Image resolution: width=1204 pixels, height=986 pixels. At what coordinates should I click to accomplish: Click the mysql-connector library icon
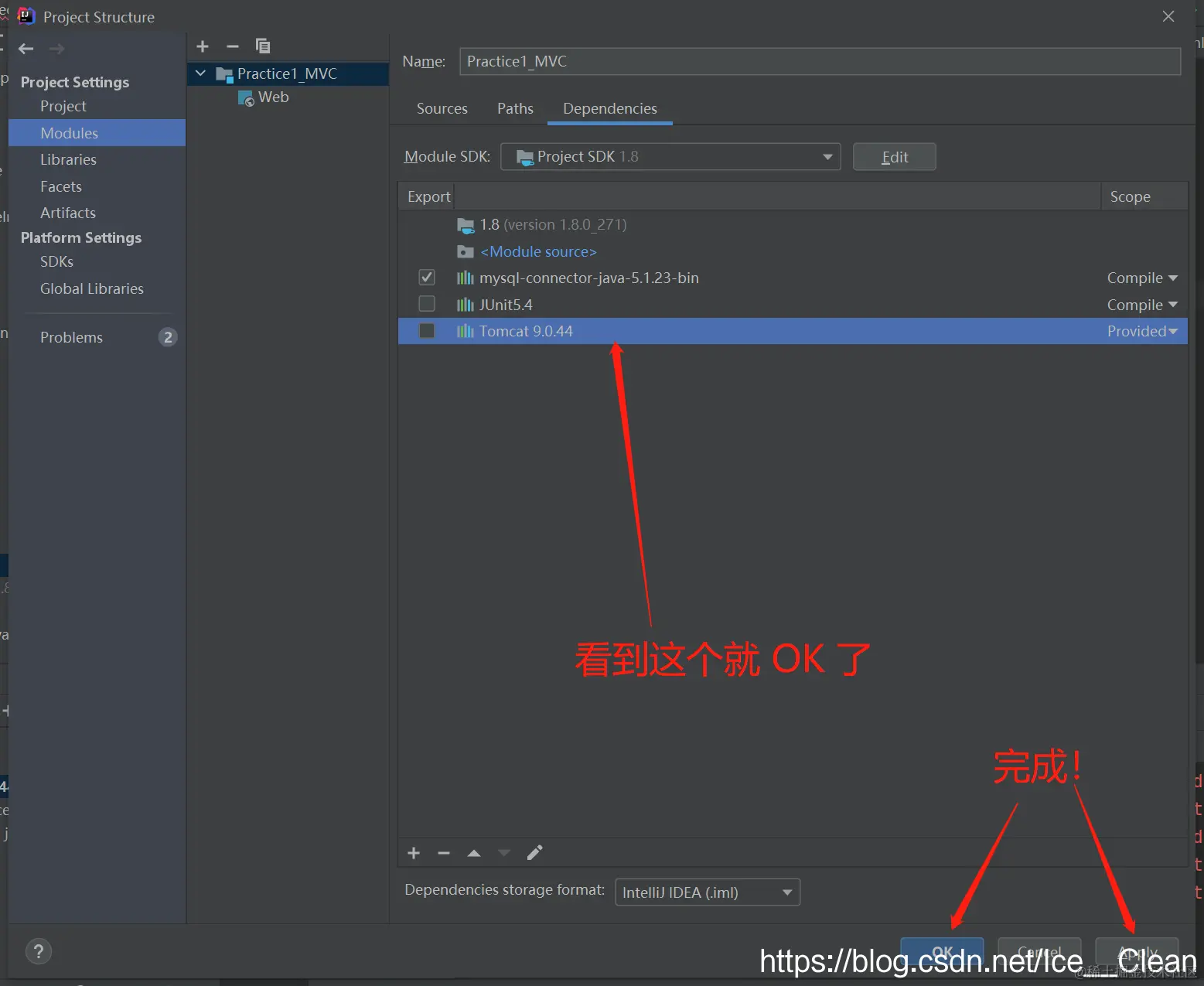click(x=465, y=278)
